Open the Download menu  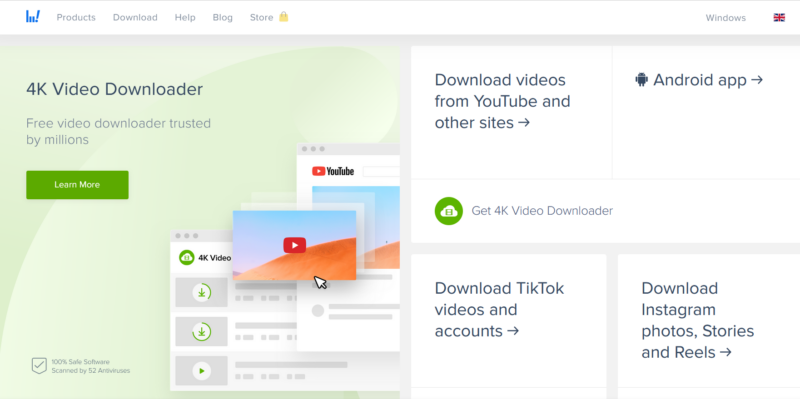[x=135, y=17]
